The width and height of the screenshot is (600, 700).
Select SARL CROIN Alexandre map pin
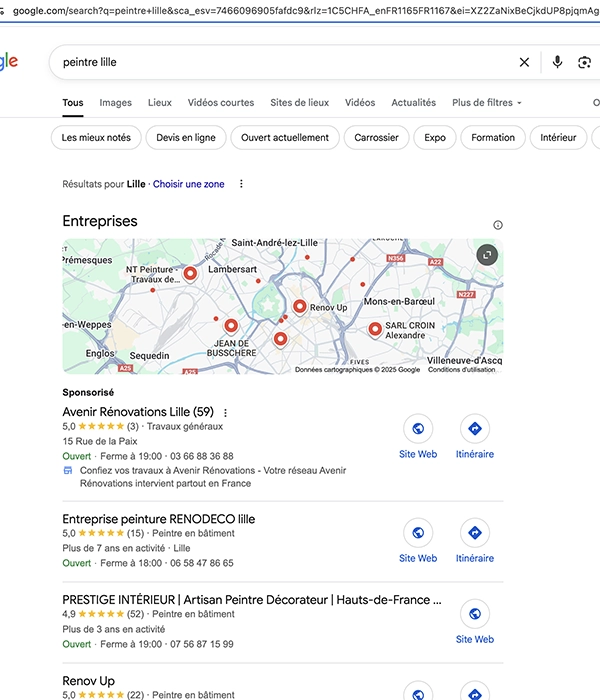pos(375,330)
